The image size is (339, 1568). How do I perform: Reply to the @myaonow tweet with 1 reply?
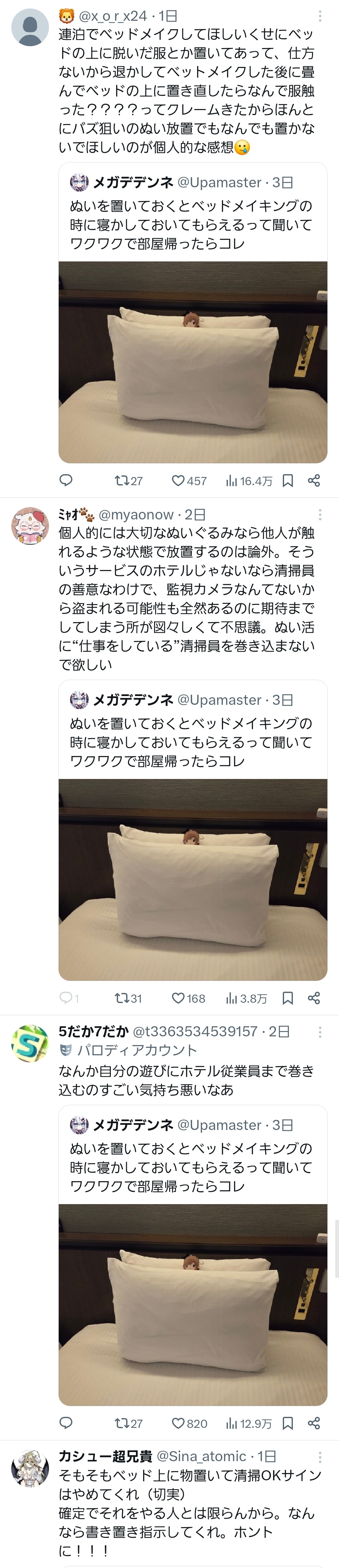(x=69, y=998)
